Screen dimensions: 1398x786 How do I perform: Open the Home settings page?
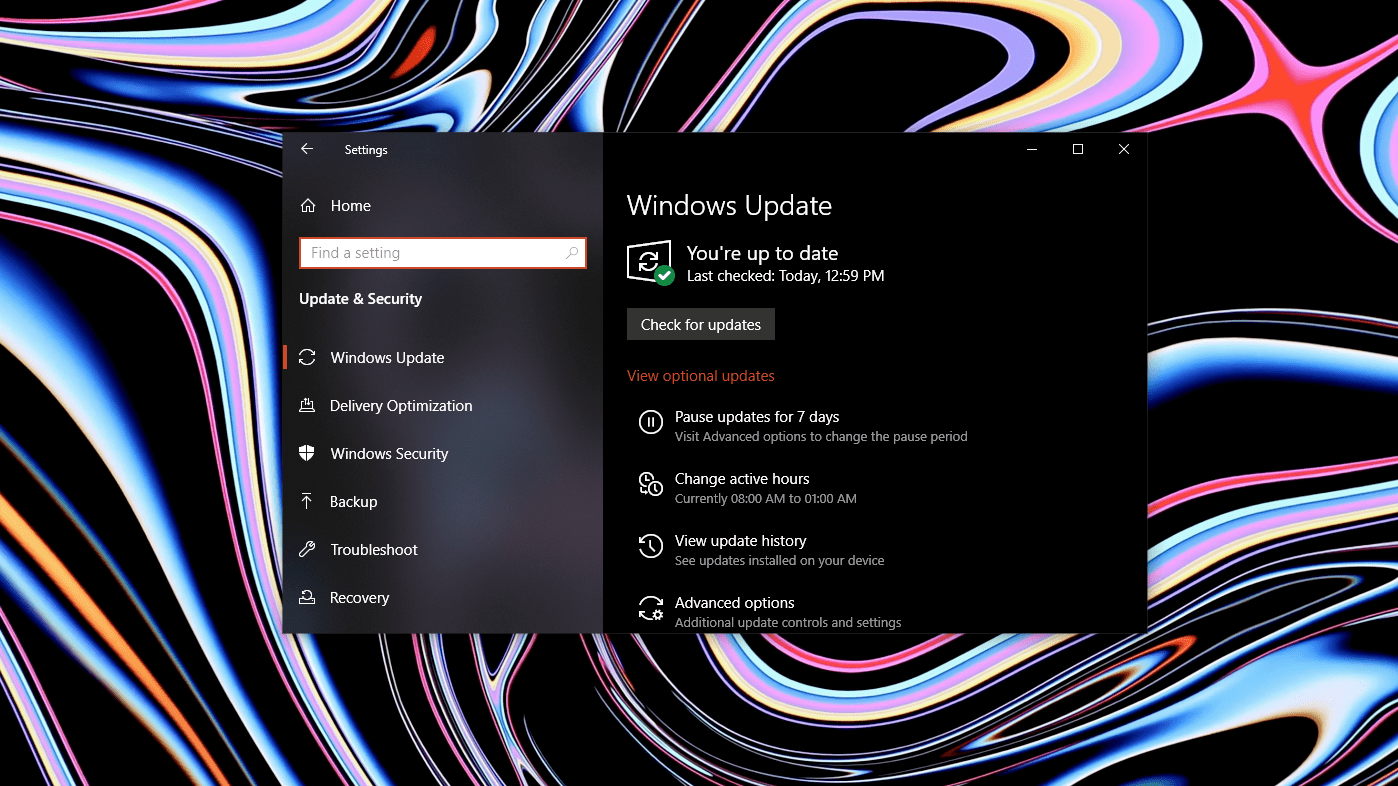[350, 205]
